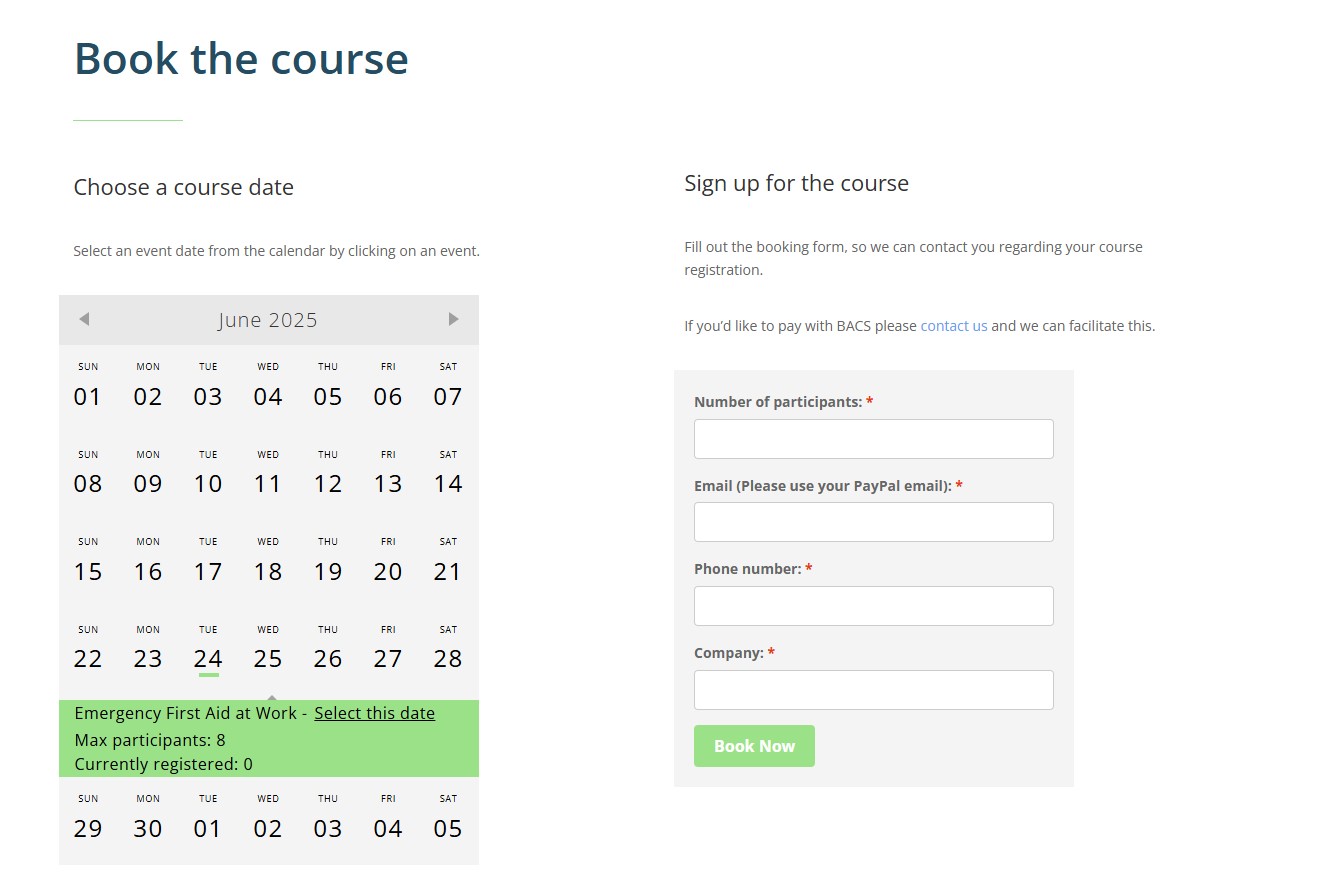Click the Number of participants field
This screenshot has height=889, width=1322.
coord(873,439)
